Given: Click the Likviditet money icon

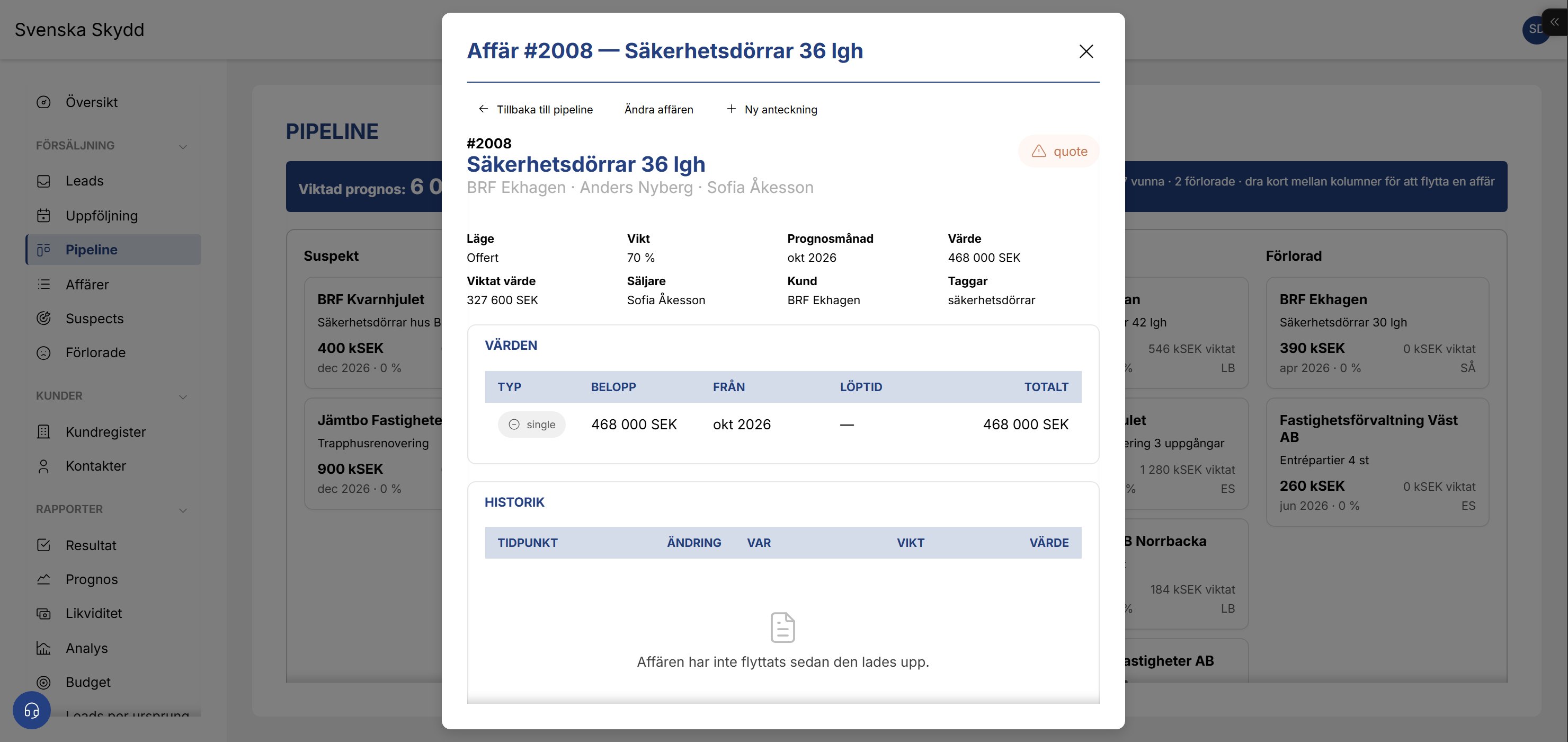Looking at the screenshot, I should [x=44, y=613].
